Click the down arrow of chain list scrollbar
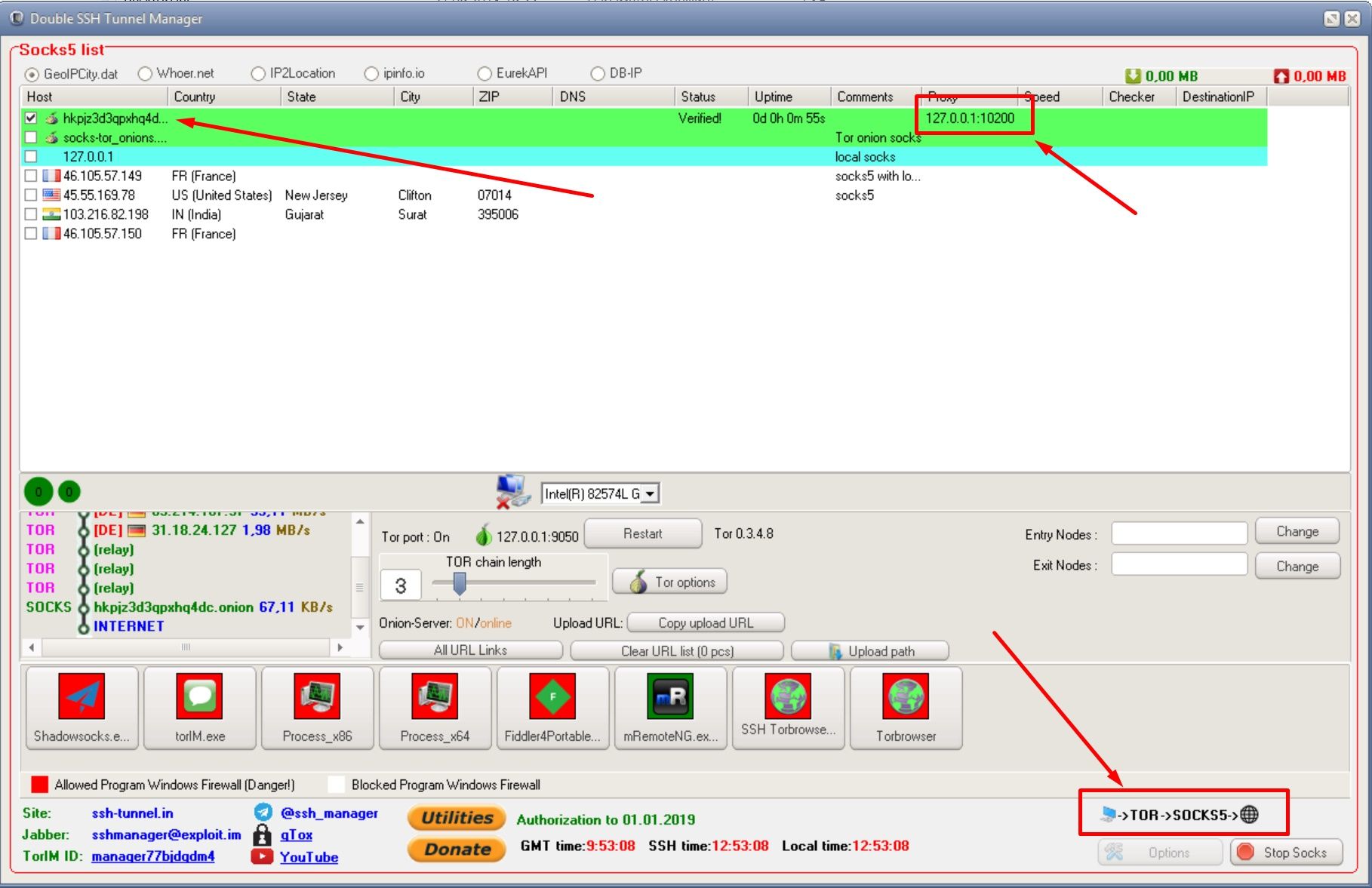1372x888 pixels. click(360, 628)
